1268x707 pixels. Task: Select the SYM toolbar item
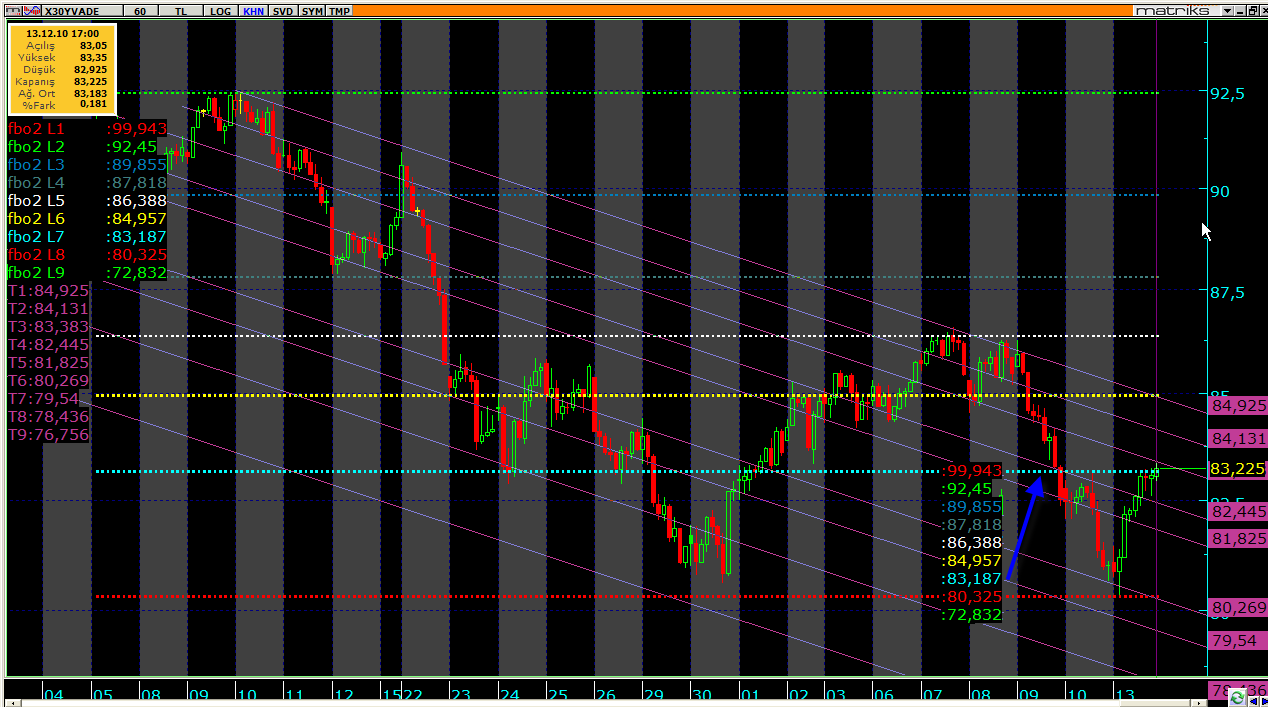tap(312, 10)
